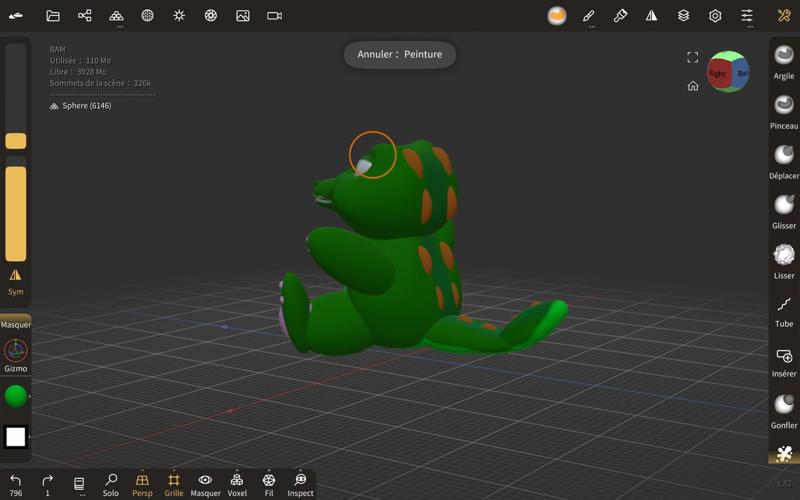Image resolution: width=800 pixels, height=500 pixels.
Task: Open the layers menu
Action: 684,16
